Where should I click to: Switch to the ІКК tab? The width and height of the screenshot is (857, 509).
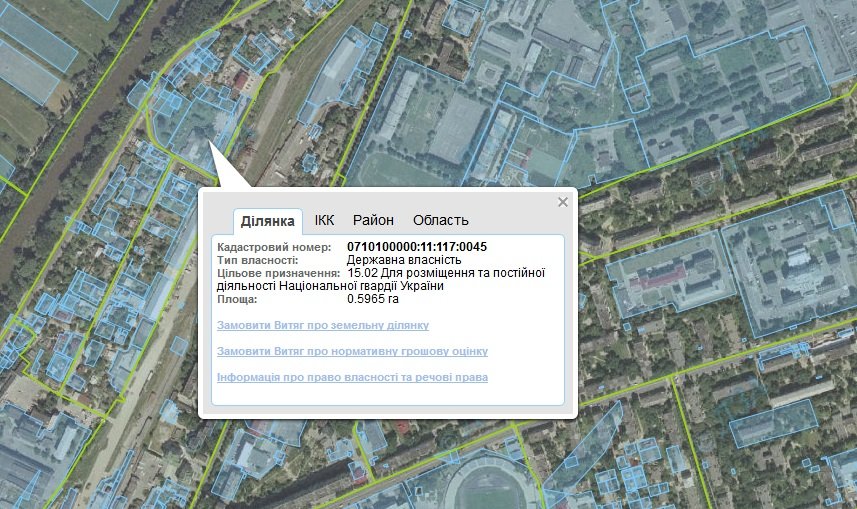pos(324,220)
